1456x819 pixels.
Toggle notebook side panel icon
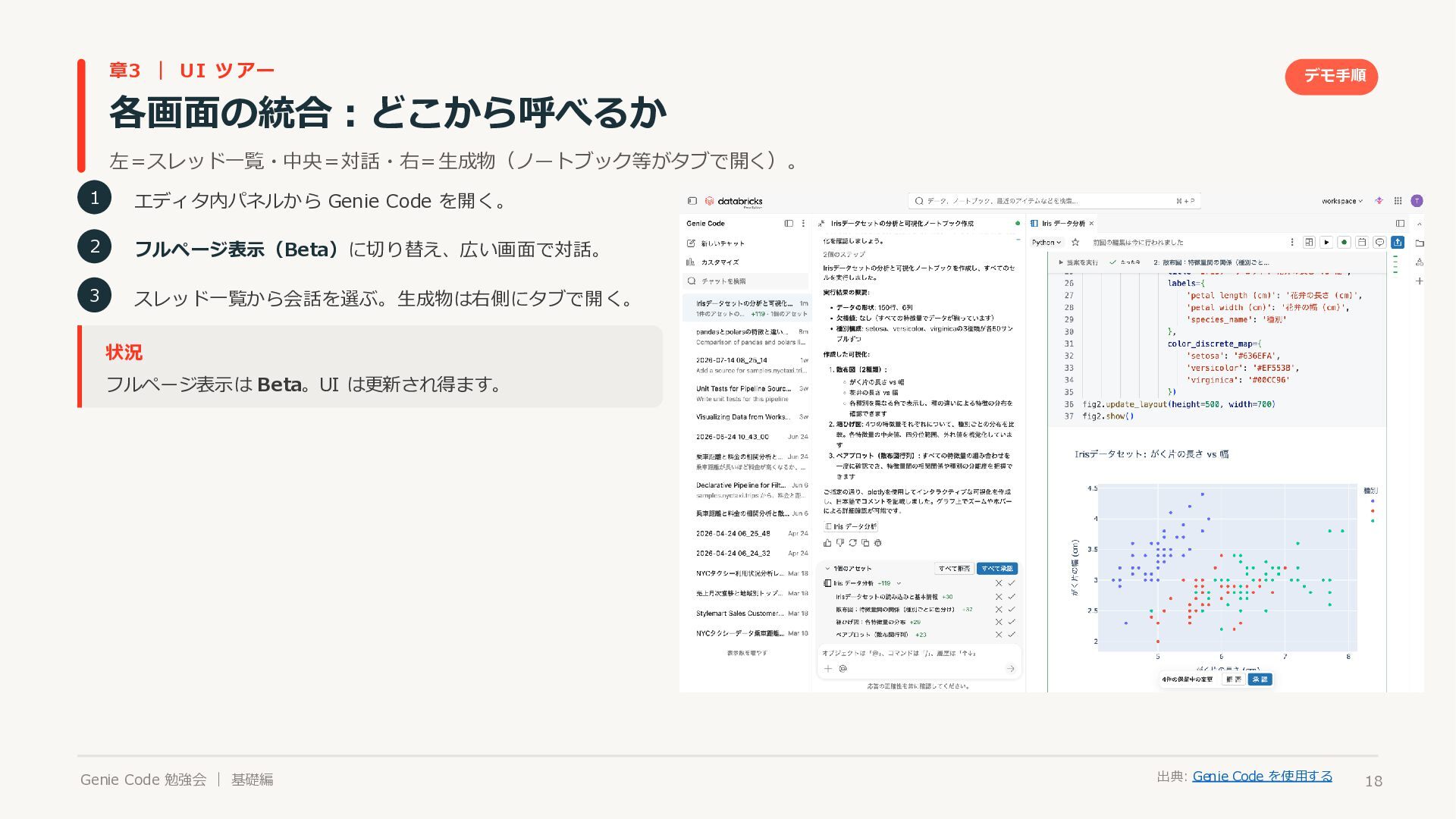click(x=1400, y=224)
